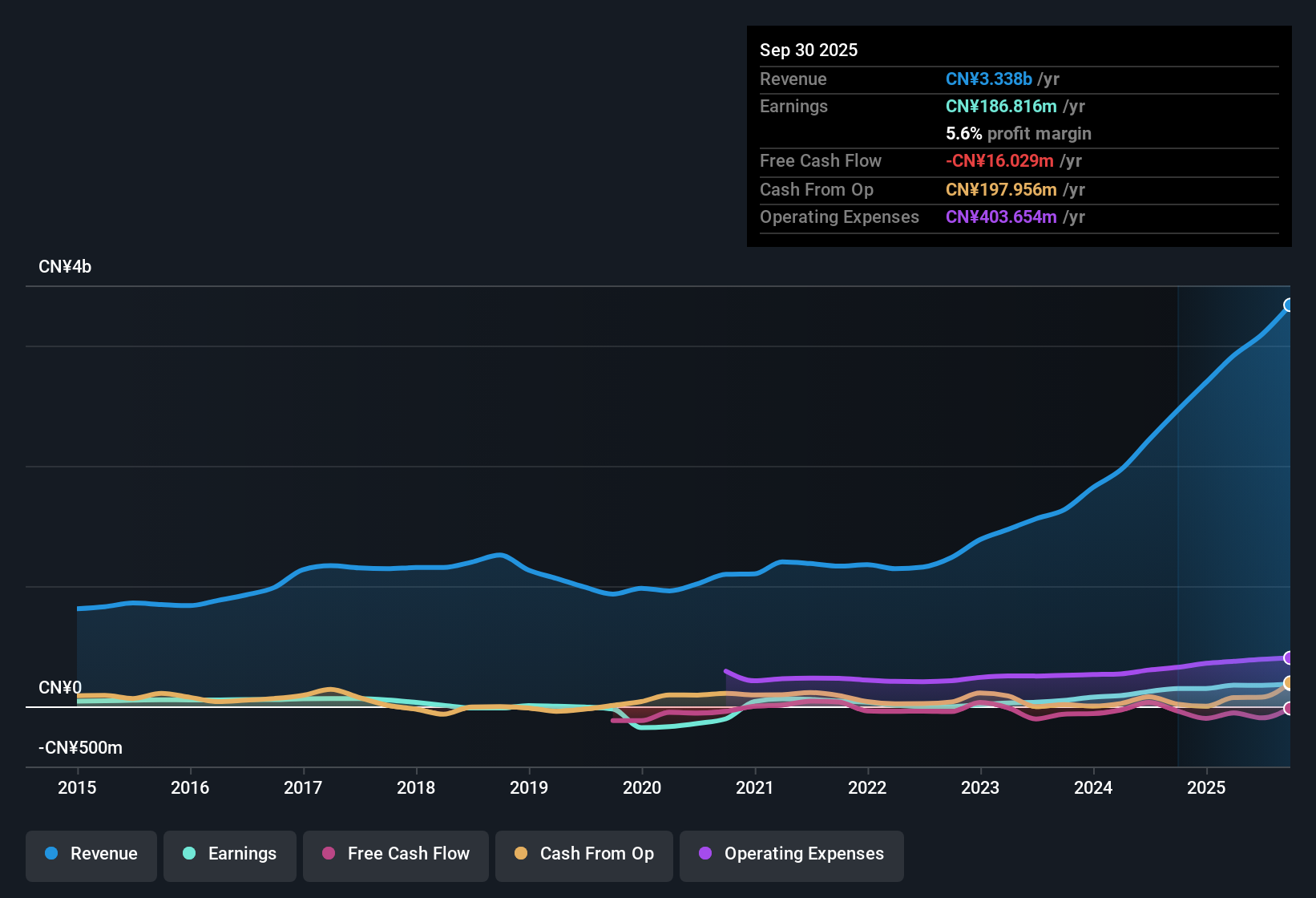This screenshot has height=898, width=1316.
Task: Toggle the Earnings series off
Action: point(229,854)
